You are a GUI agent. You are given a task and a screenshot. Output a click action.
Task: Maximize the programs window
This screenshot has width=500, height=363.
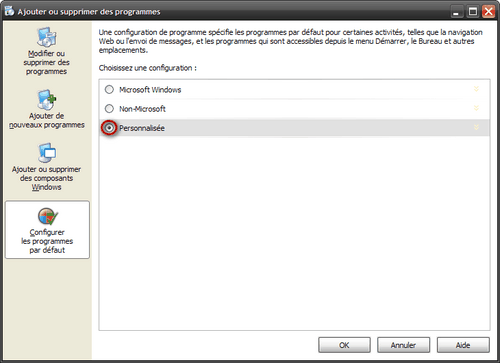coord(473,12)
